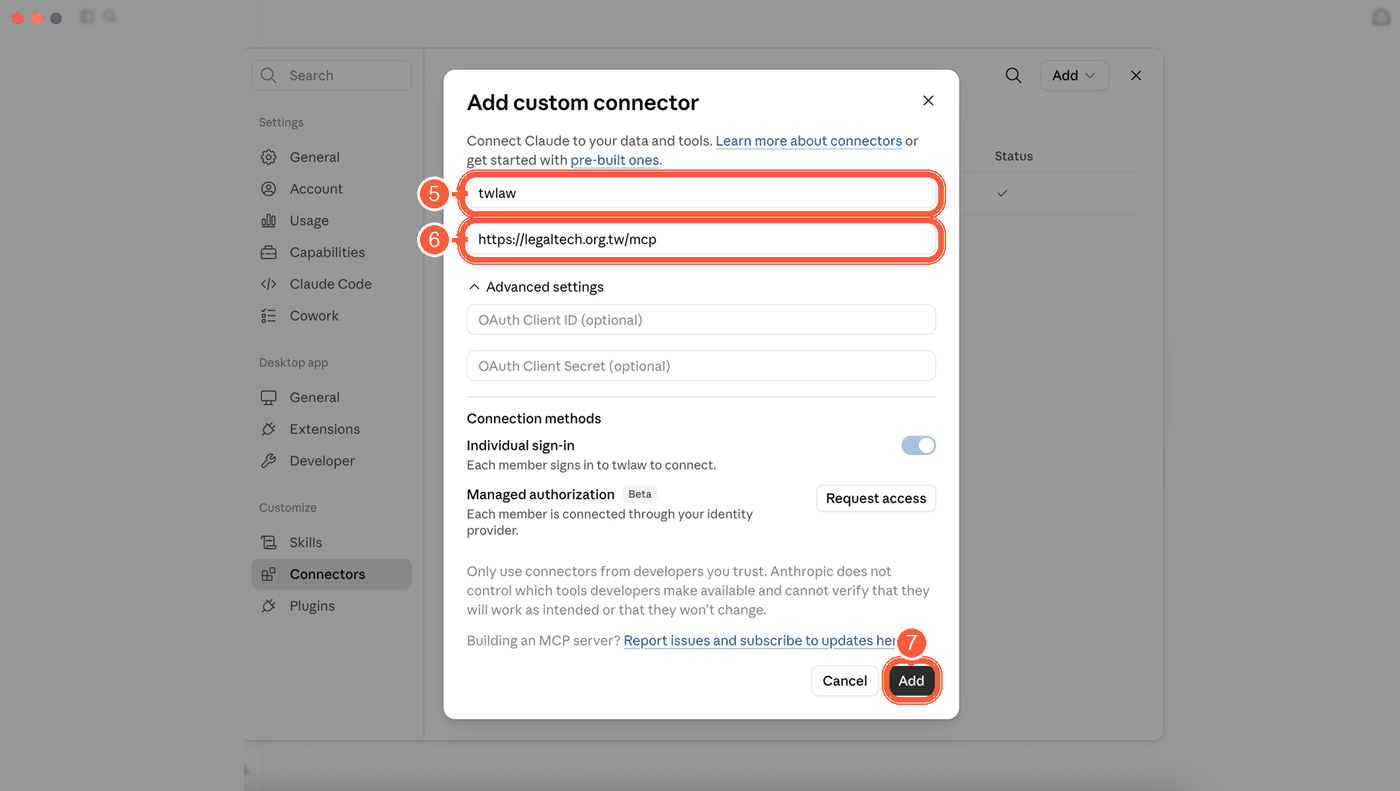This screenshot has width=1400, height=791.
Task: Follow the pre-built ones link
Action: coord(615,160)
